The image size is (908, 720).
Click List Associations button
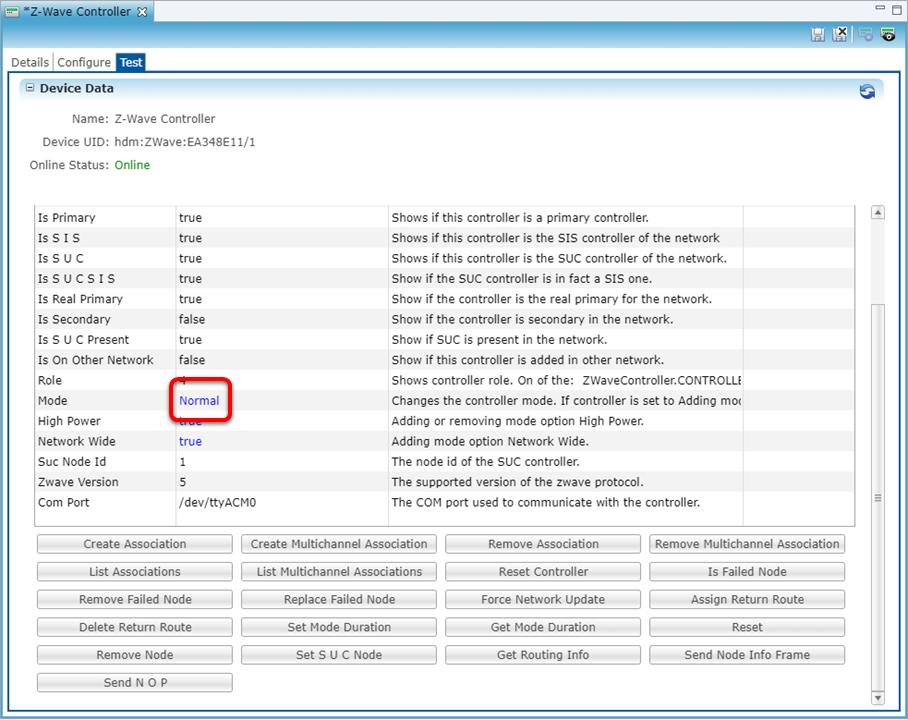(135, 572)
